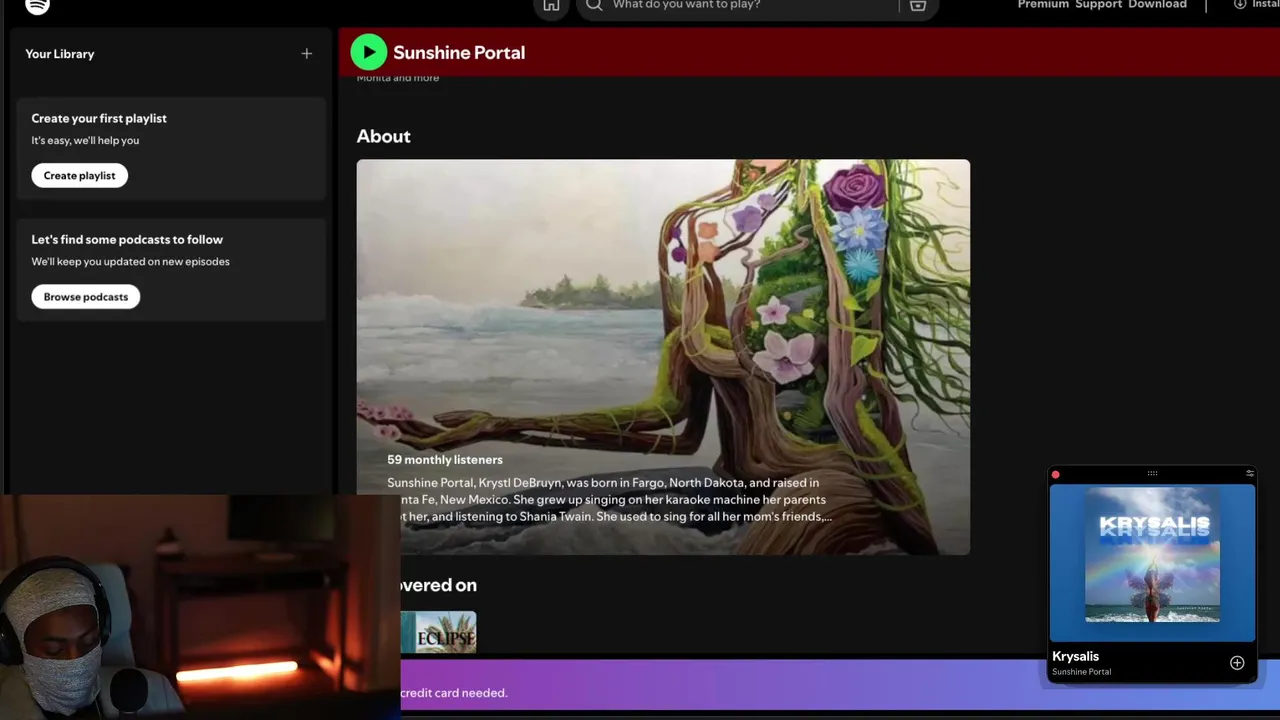Open the Browse icon in search bar
Screen dimensions: 1280x720
point(918,5)
